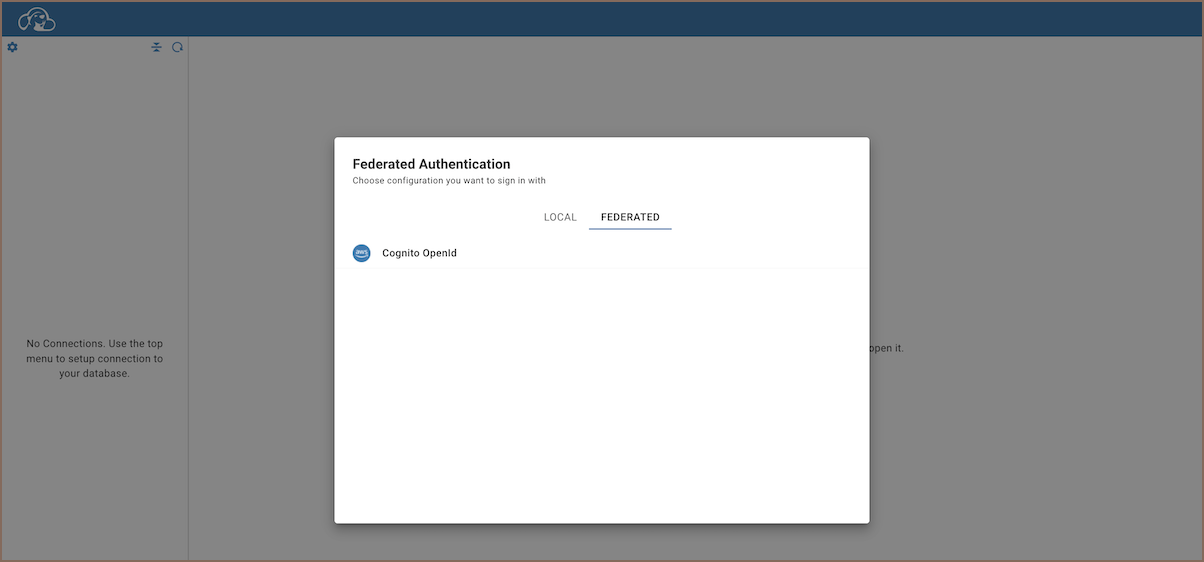Switch to the LOCAL tab

click(x=560, y=217)
